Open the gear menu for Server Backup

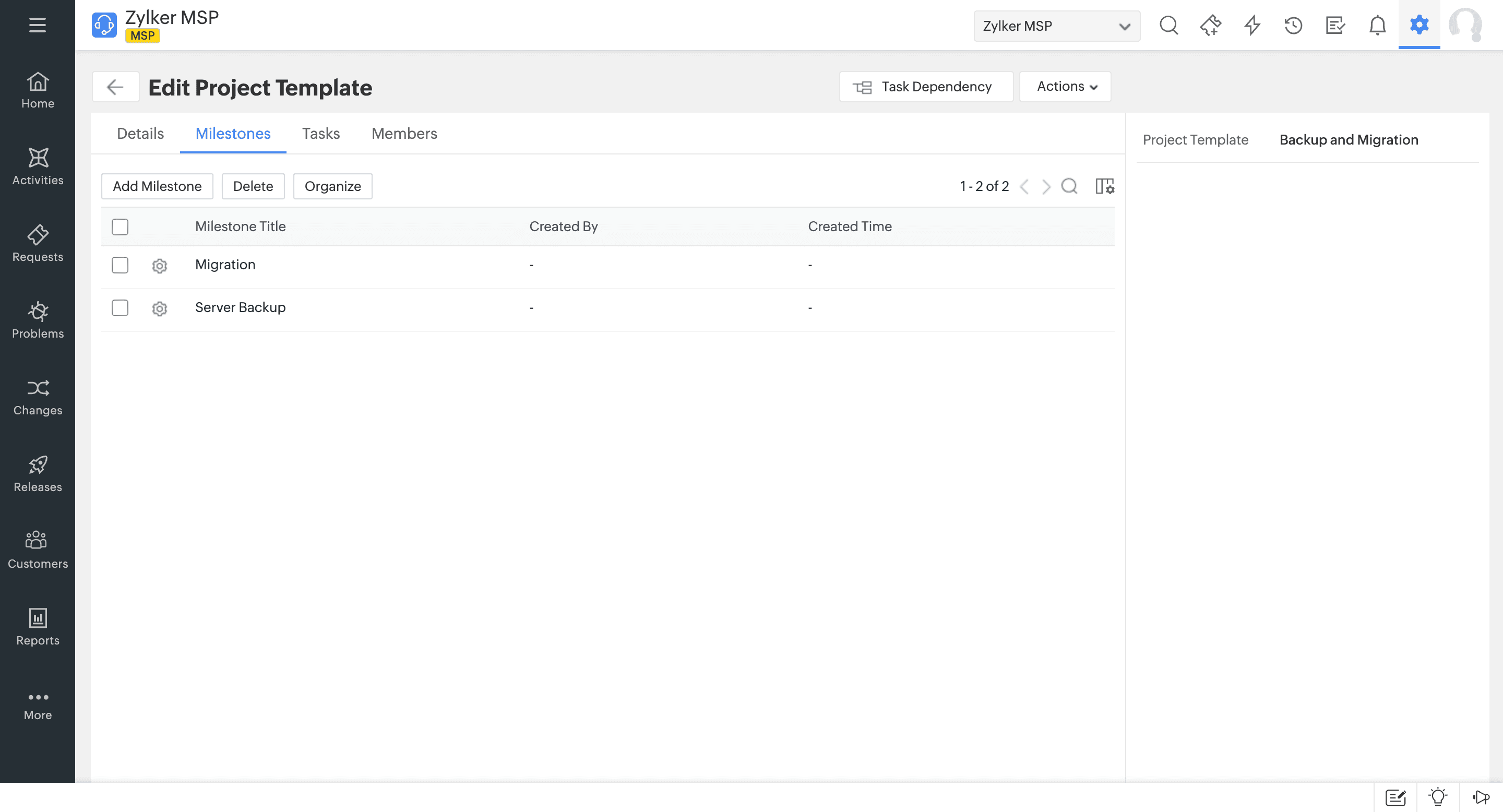point(159,308)
